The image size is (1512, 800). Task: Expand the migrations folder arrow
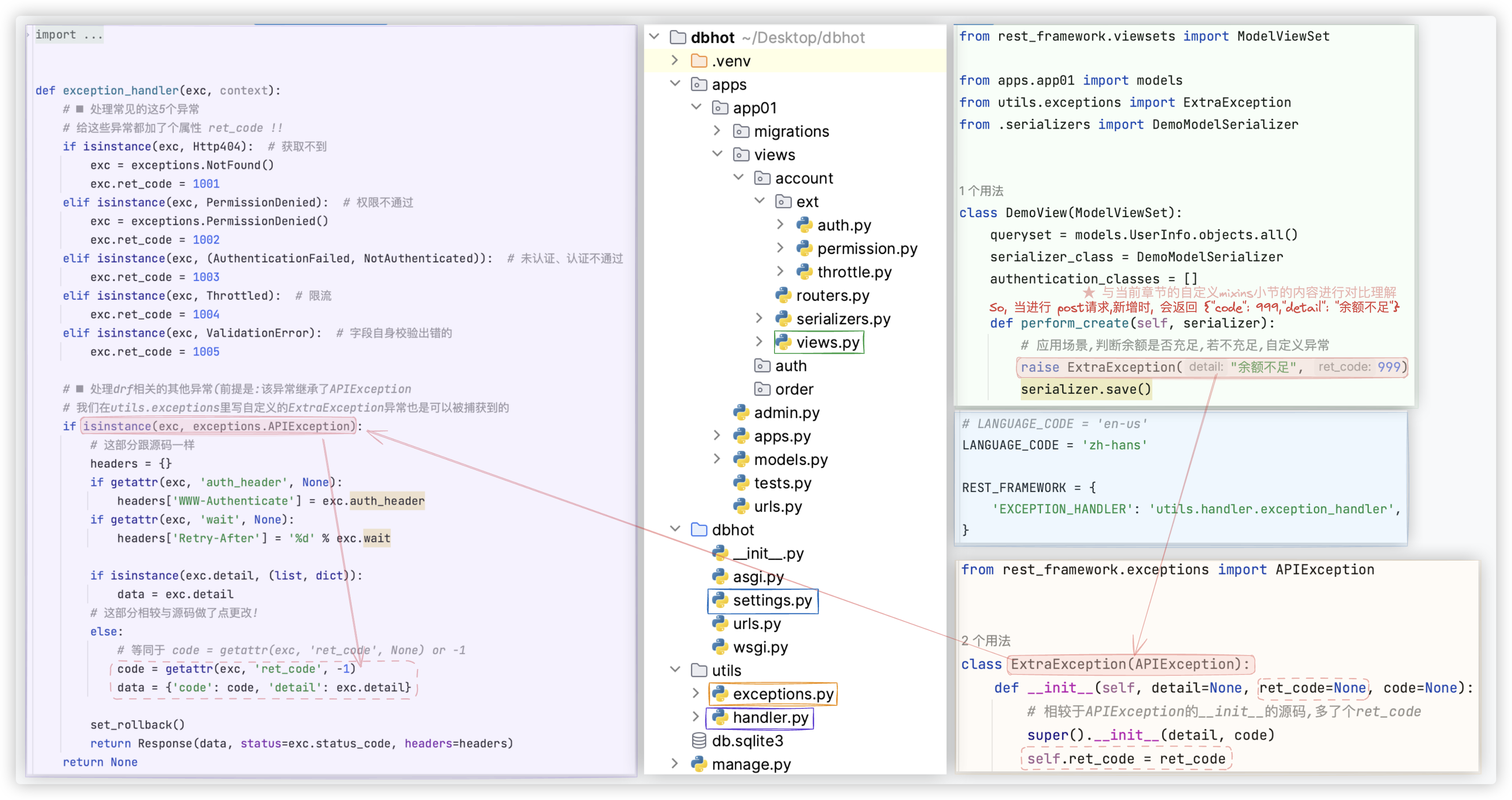pos(717,131)
